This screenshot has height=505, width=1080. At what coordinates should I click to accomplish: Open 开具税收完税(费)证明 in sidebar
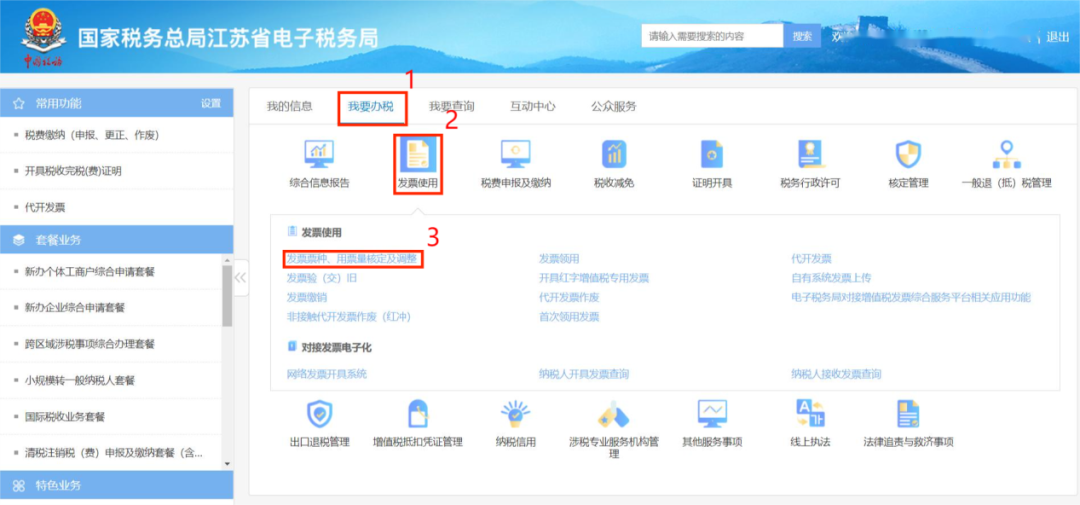(x=73, y=172)
